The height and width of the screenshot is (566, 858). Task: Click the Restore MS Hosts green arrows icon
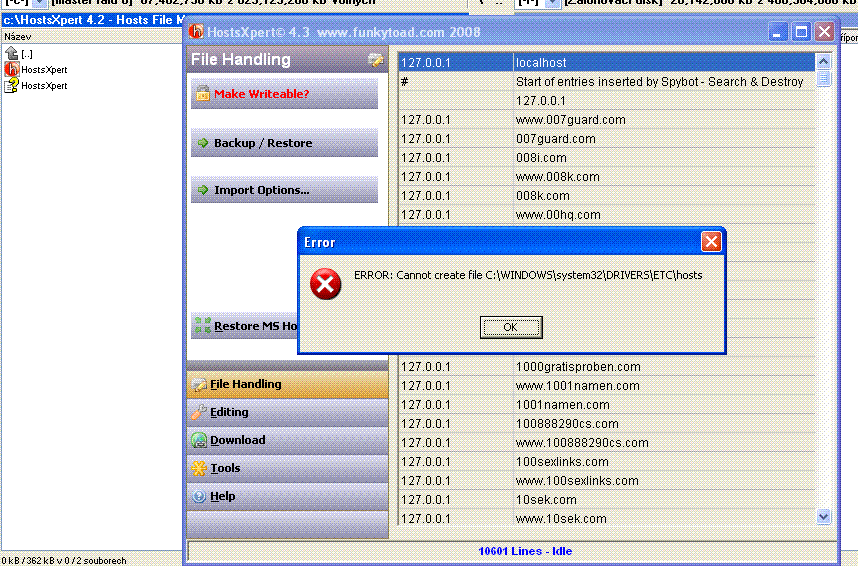(202, 326)
